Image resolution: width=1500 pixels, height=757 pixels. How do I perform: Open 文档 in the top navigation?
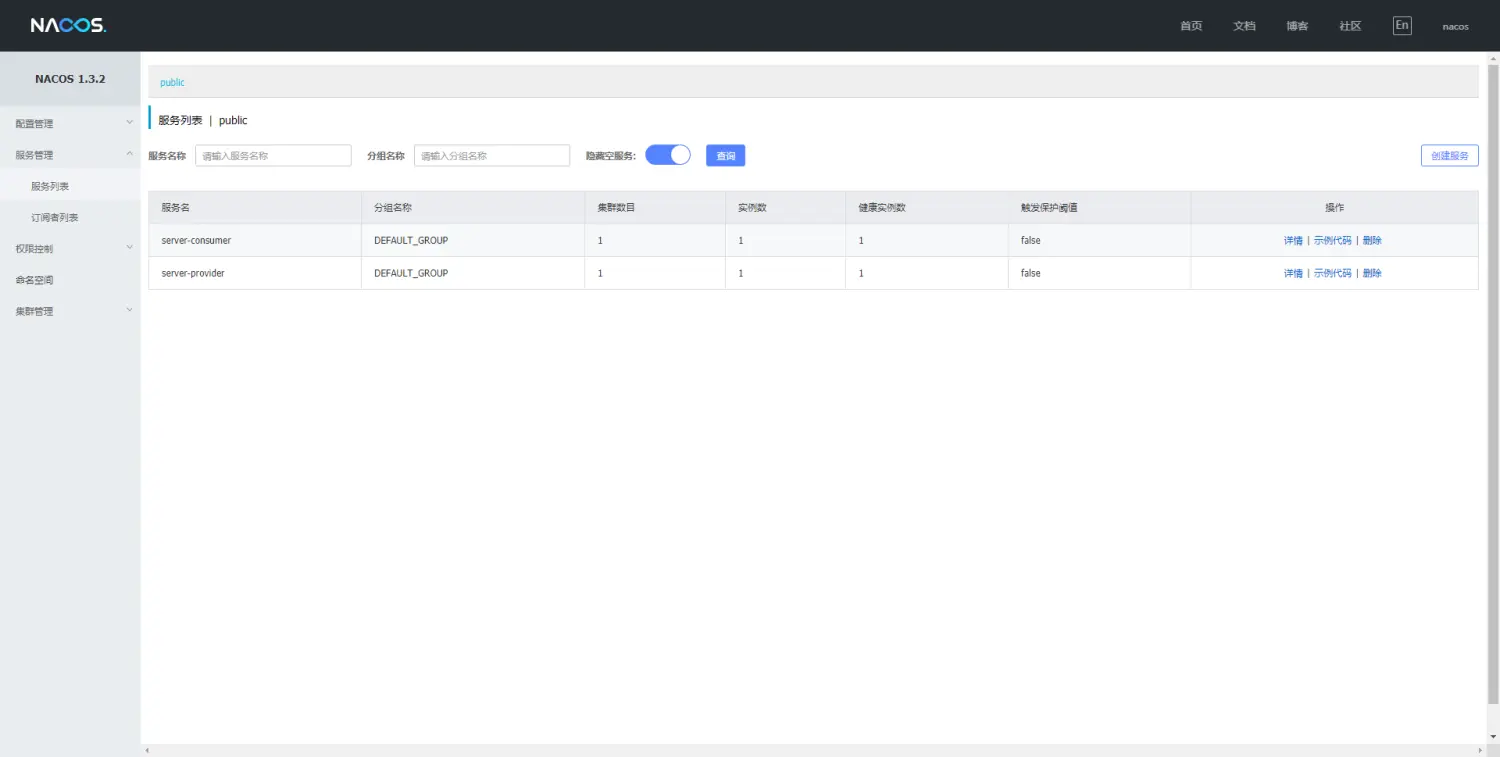click(1244, 26)
